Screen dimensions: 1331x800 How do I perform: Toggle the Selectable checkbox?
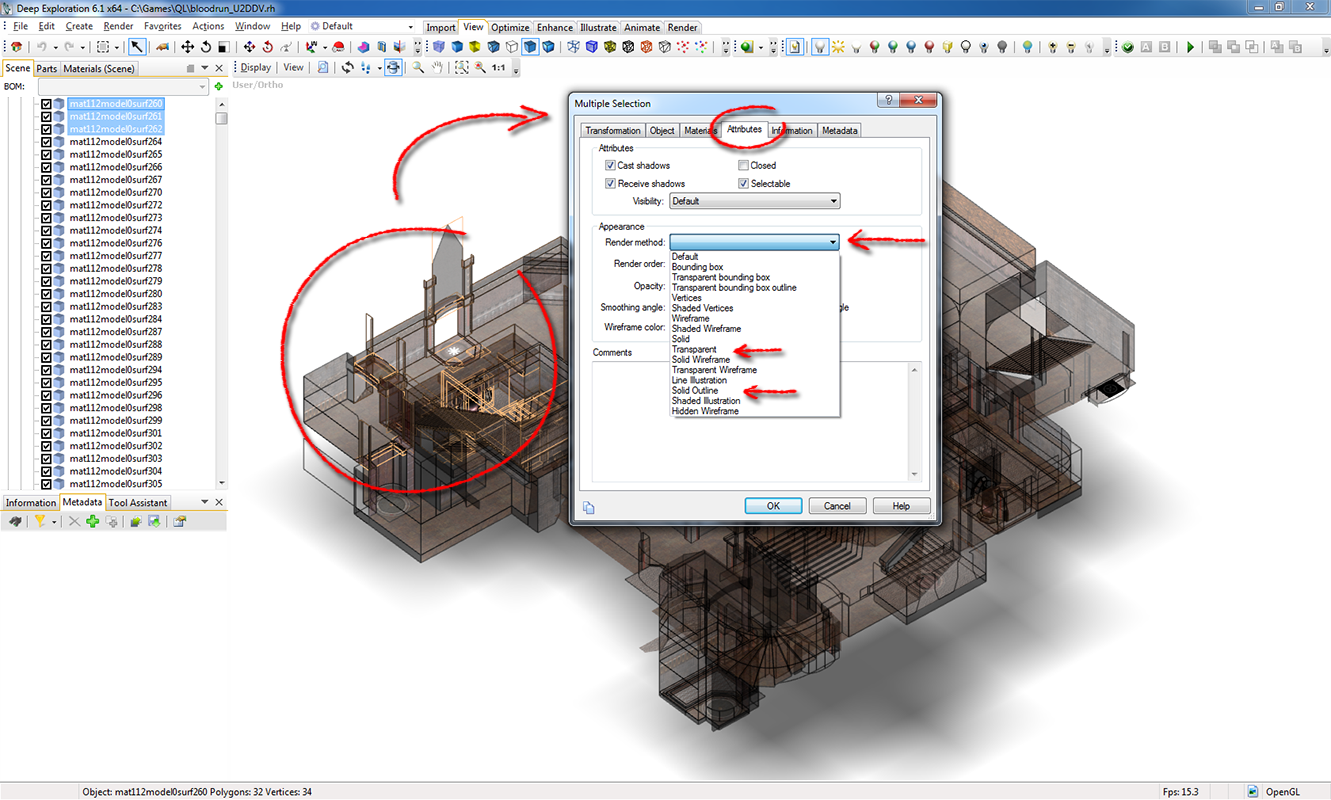743,184
